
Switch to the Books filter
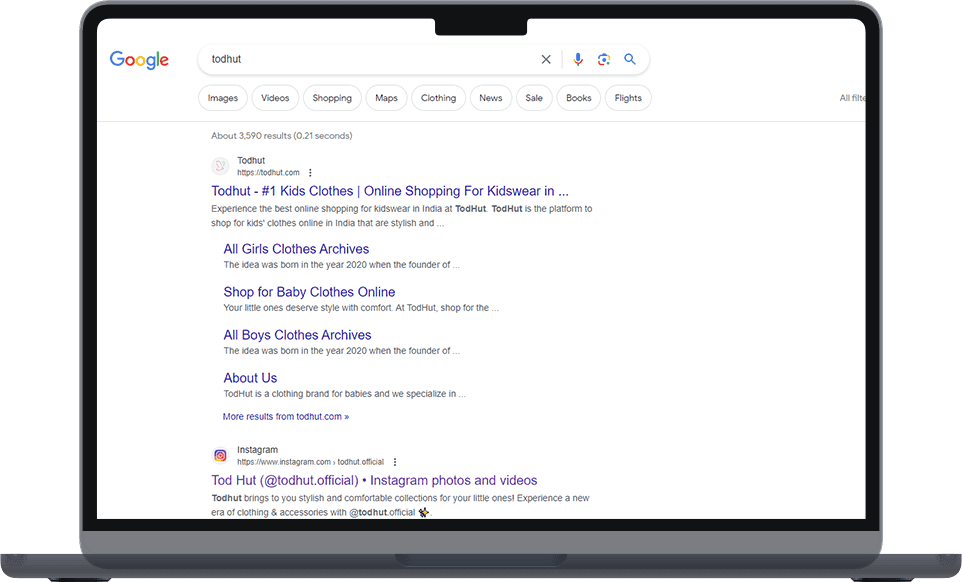(579, 98)
